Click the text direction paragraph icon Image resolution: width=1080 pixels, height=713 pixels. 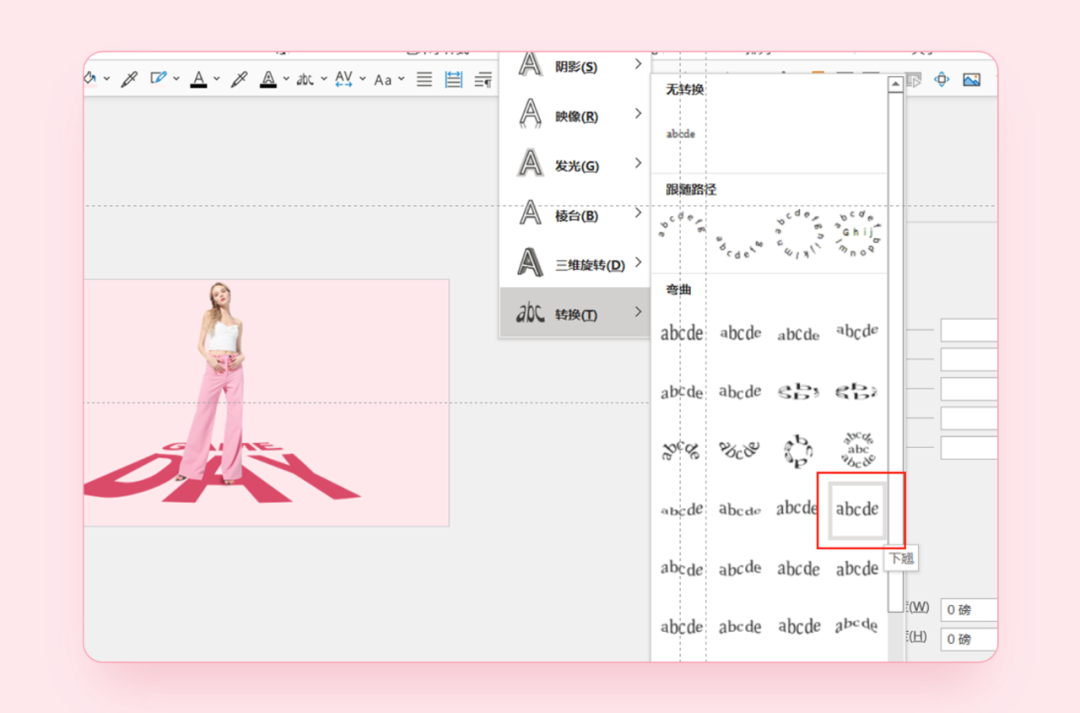(x=484, y=79)
